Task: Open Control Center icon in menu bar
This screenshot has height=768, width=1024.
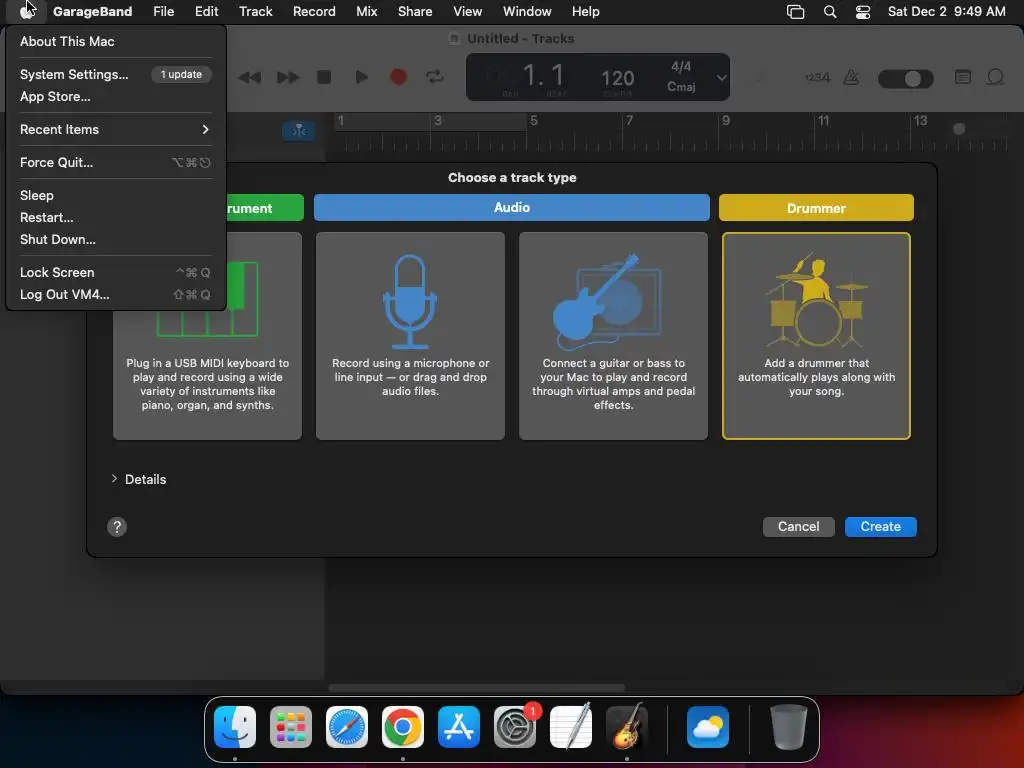Action: (x=863, y=12)
